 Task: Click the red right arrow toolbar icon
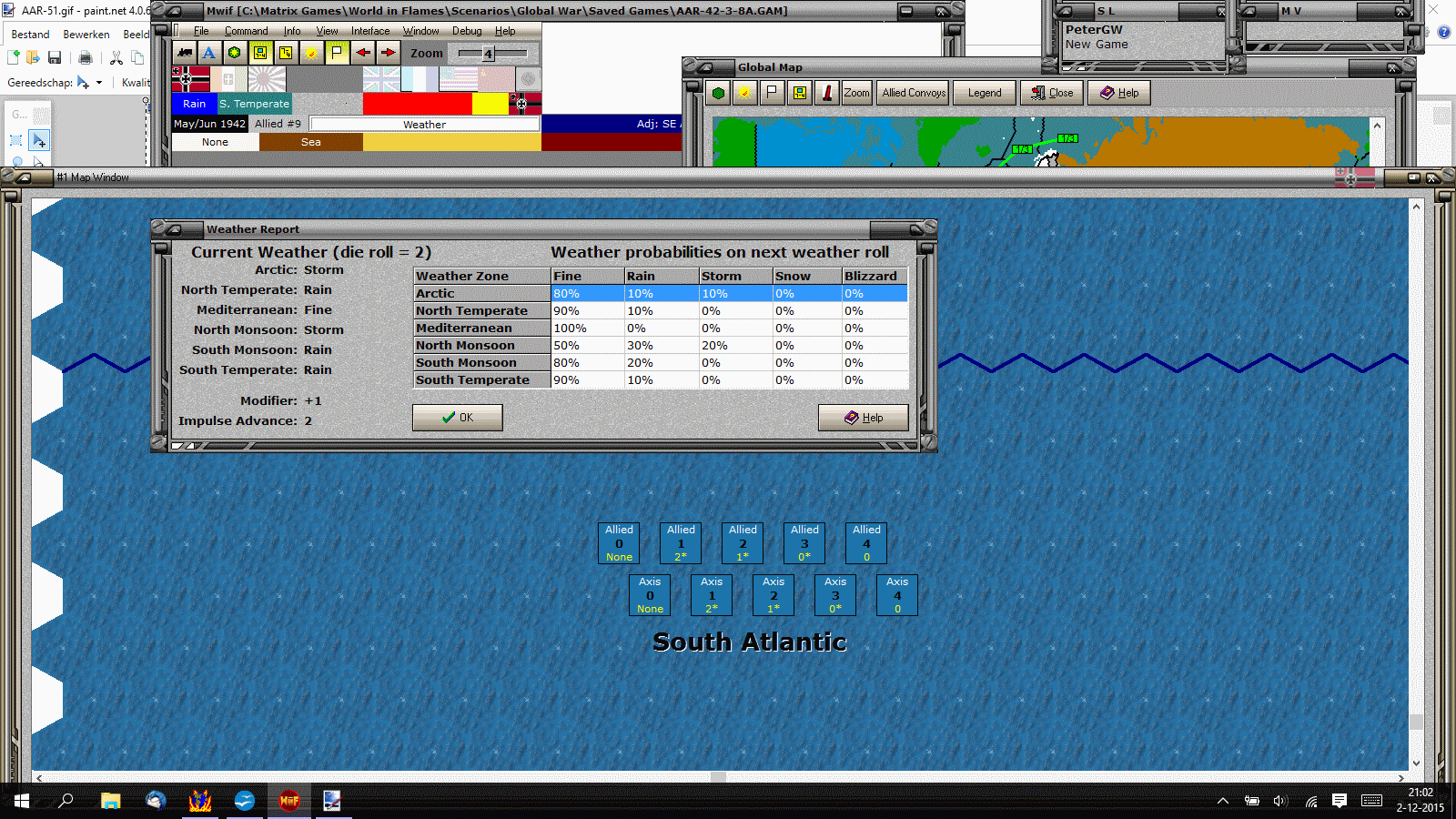point(388,53)
